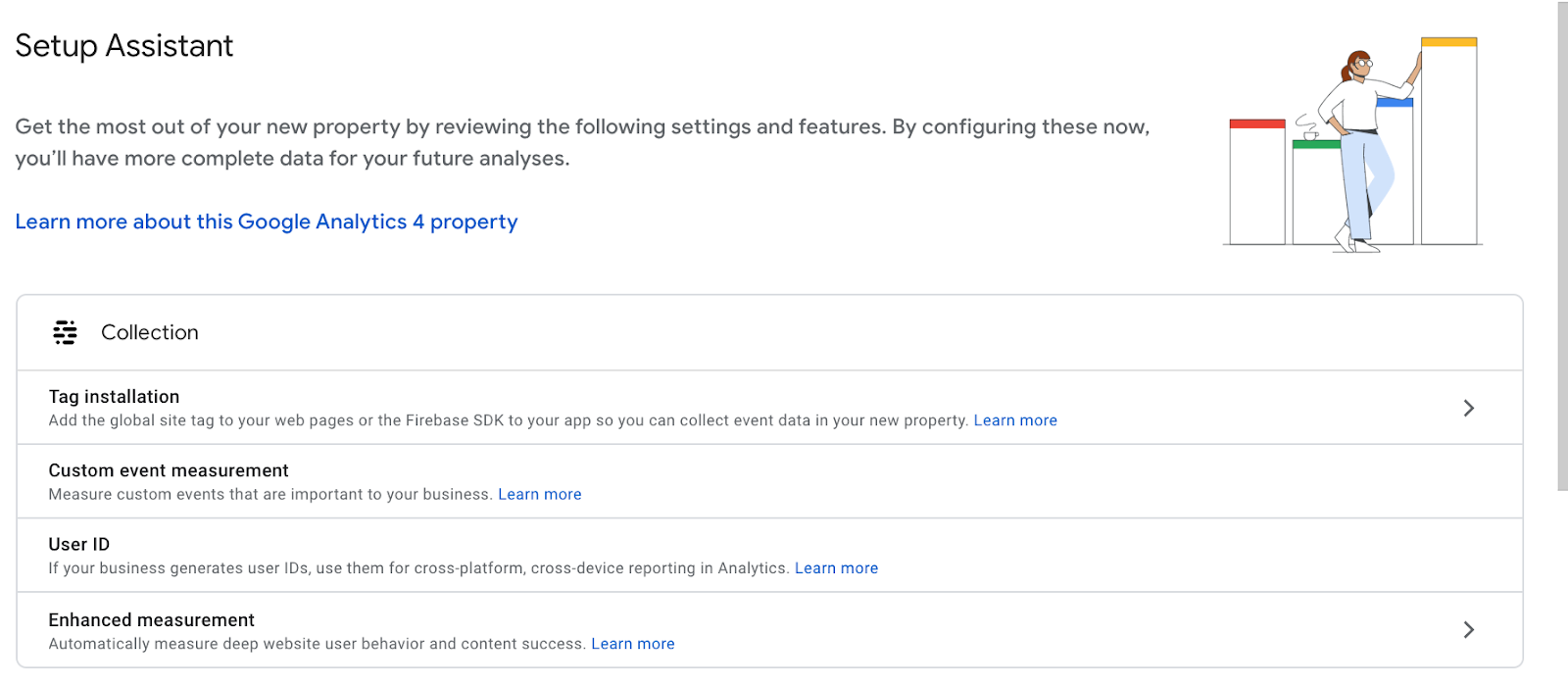Select the Custom event measurement title
1568x686 pixels.
(169, 471)
